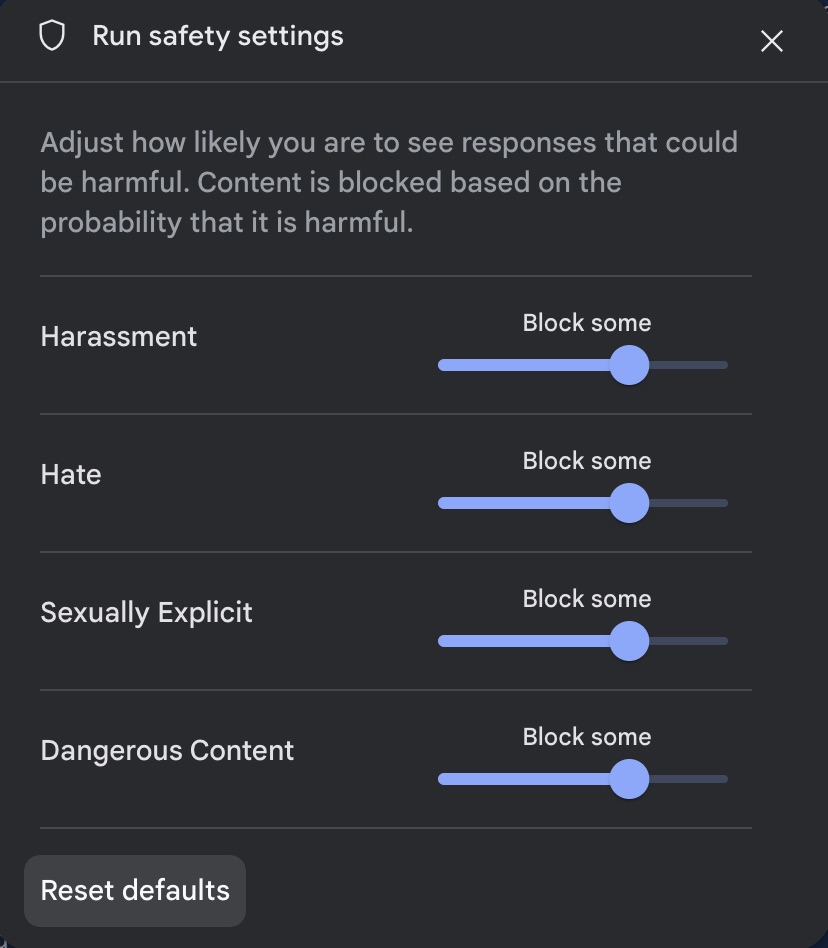Click the Harassment category label
Viewport: 828px width, 948px height.
click(x=119, y=336)
